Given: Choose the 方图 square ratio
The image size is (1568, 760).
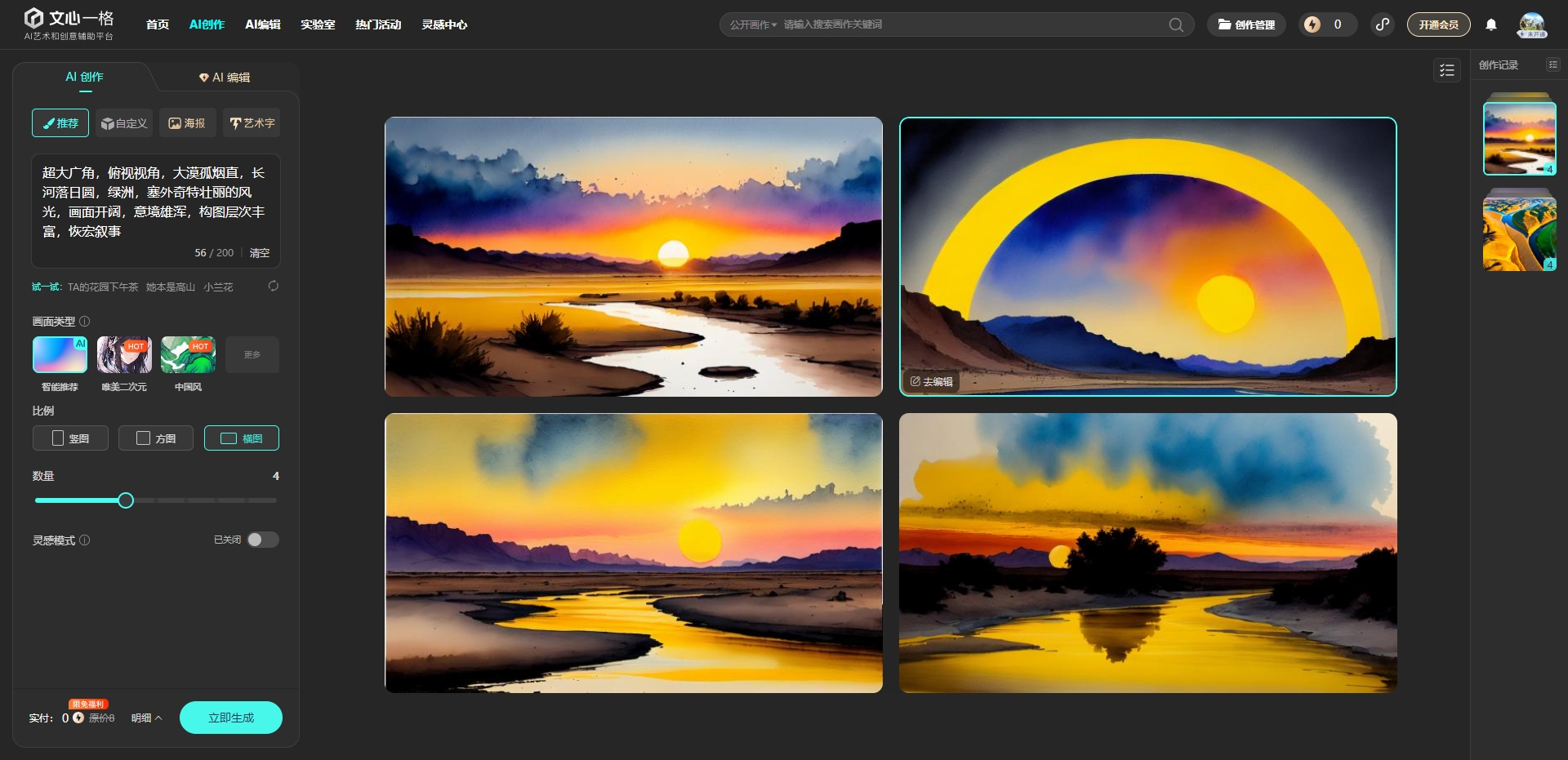Looking at the screenshot, I should 156,438.
